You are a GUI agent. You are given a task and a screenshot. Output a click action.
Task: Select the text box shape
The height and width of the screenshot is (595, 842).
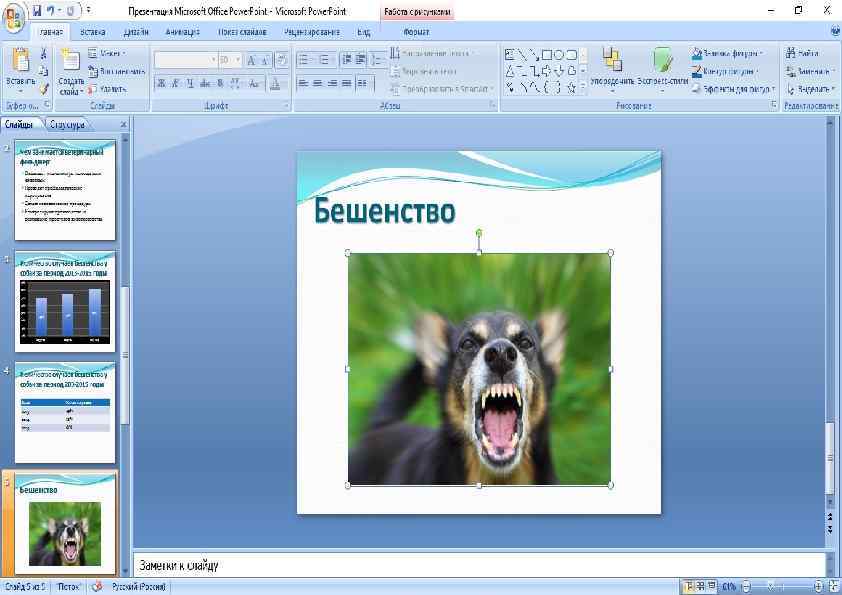510,54
